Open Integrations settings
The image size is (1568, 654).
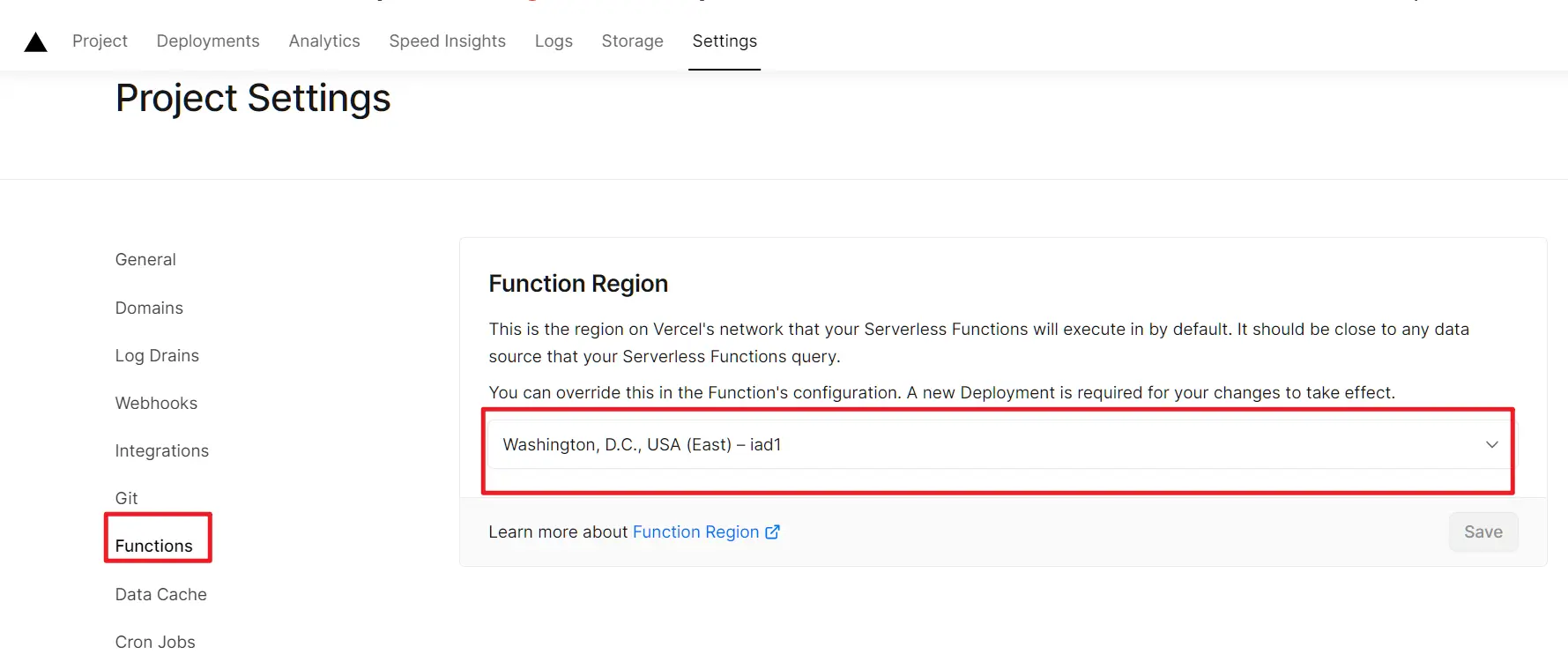(162, 451)
